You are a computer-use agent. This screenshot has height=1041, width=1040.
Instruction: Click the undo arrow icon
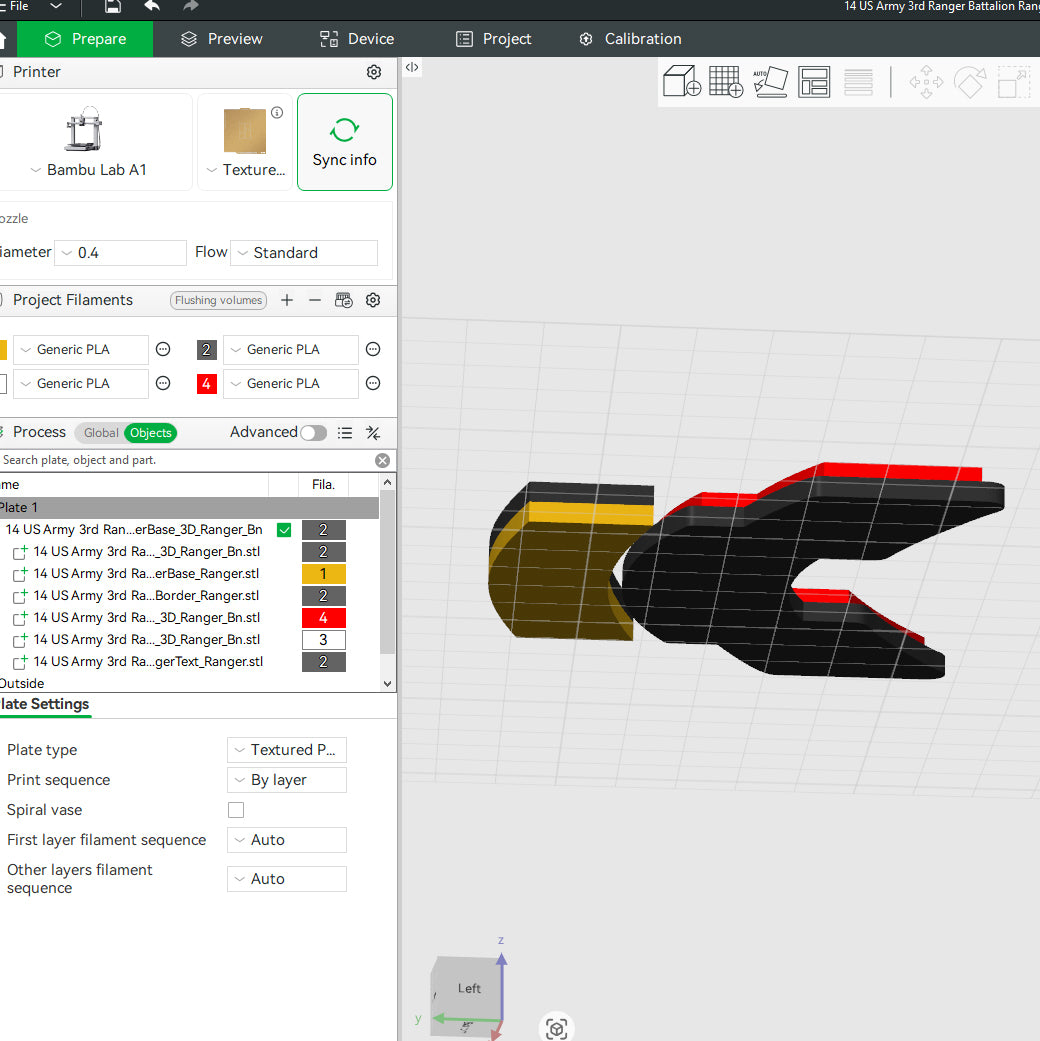tap(152, 7)
